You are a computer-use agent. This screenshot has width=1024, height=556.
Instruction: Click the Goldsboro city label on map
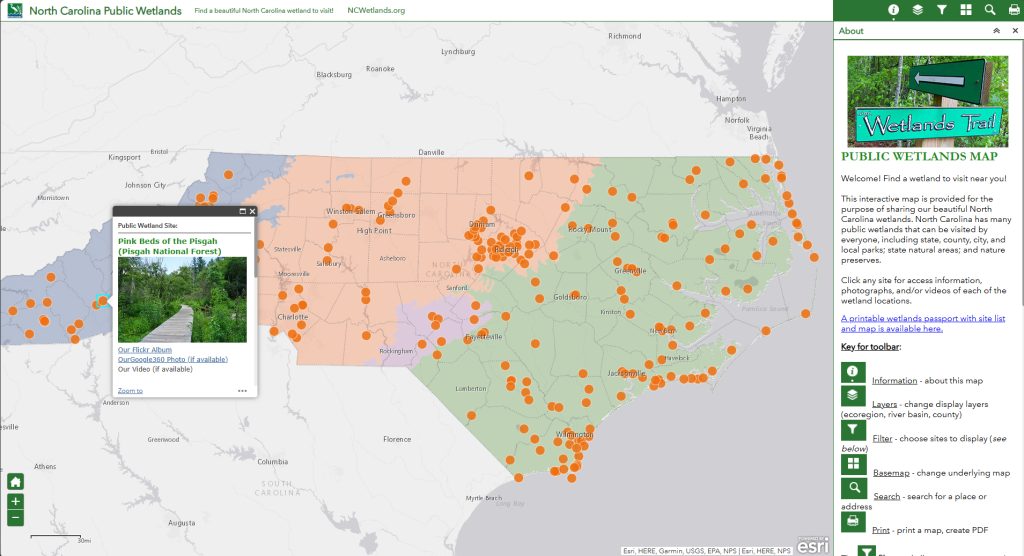[x=569, y=297]
